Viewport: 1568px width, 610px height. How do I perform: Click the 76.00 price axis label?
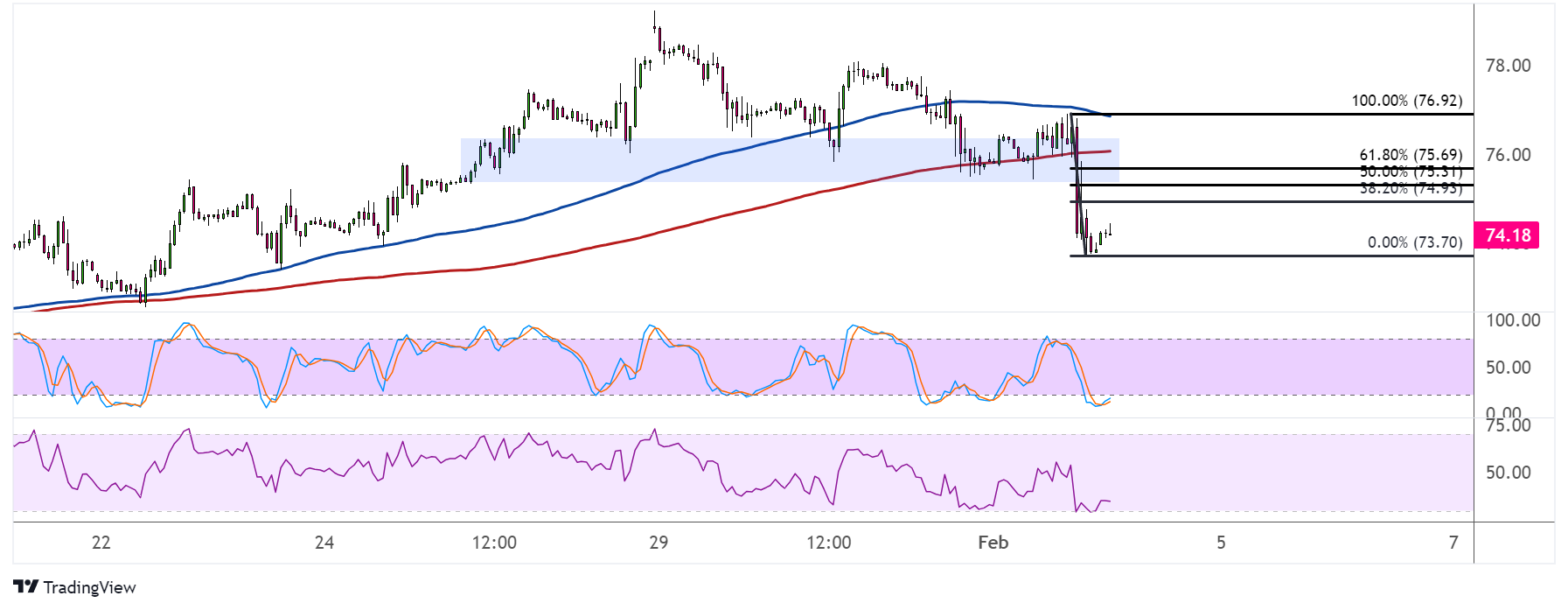(1508, 155)
